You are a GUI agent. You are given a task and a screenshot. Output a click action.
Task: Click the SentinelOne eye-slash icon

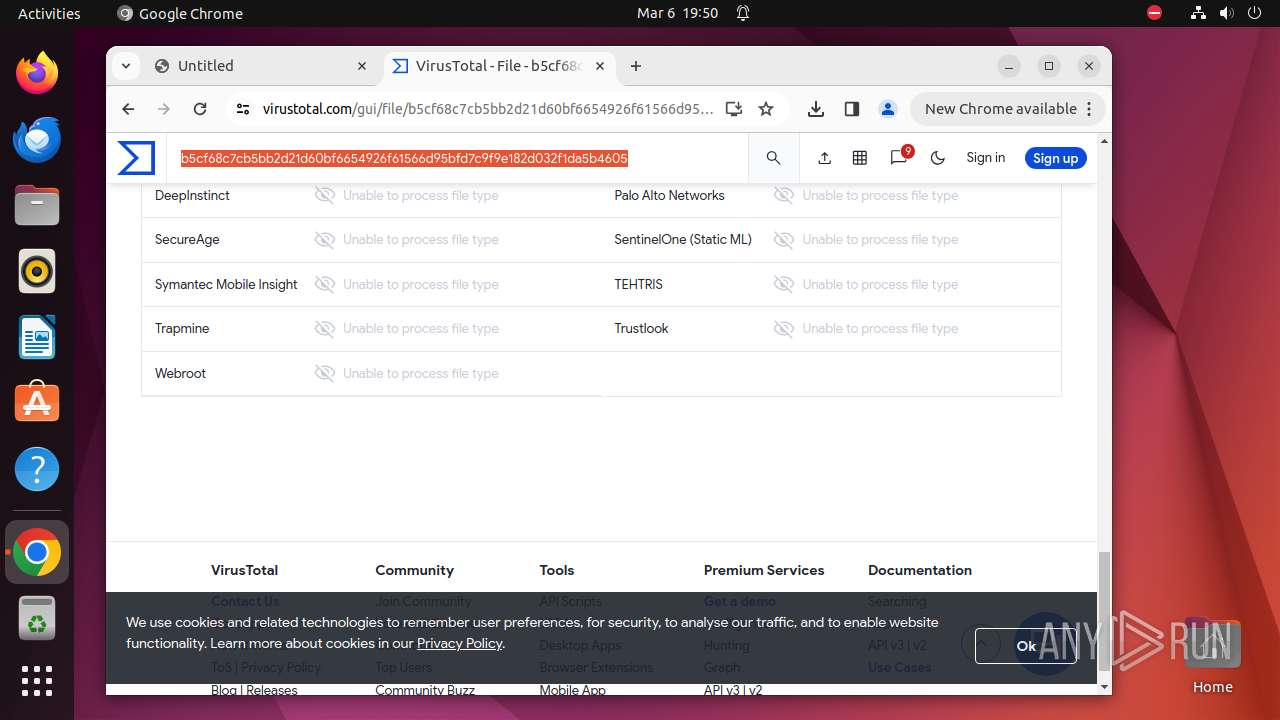click(784, 240)
